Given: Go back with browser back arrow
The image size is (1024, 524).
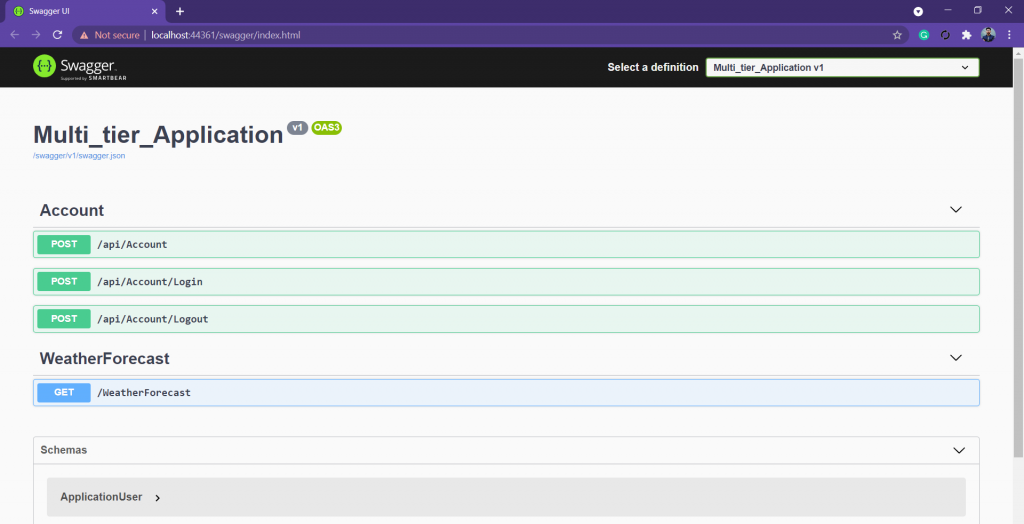Looking at the screenshot, I should [x=14, y=35].
